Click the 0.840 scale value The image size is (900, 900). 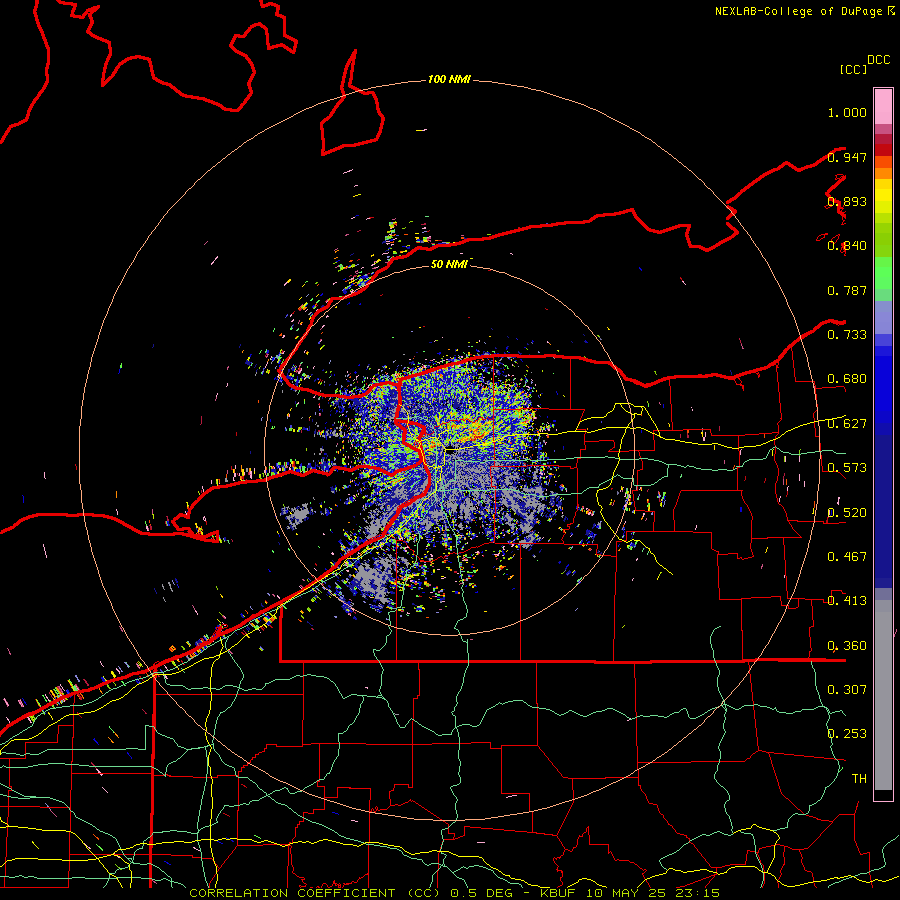click(847, 246)
